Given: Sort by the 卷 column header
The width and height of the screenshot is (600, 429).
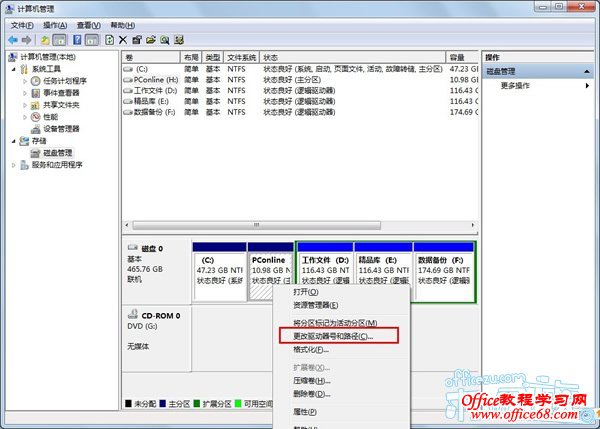Looking at the screenshot, I should [151, 57].
